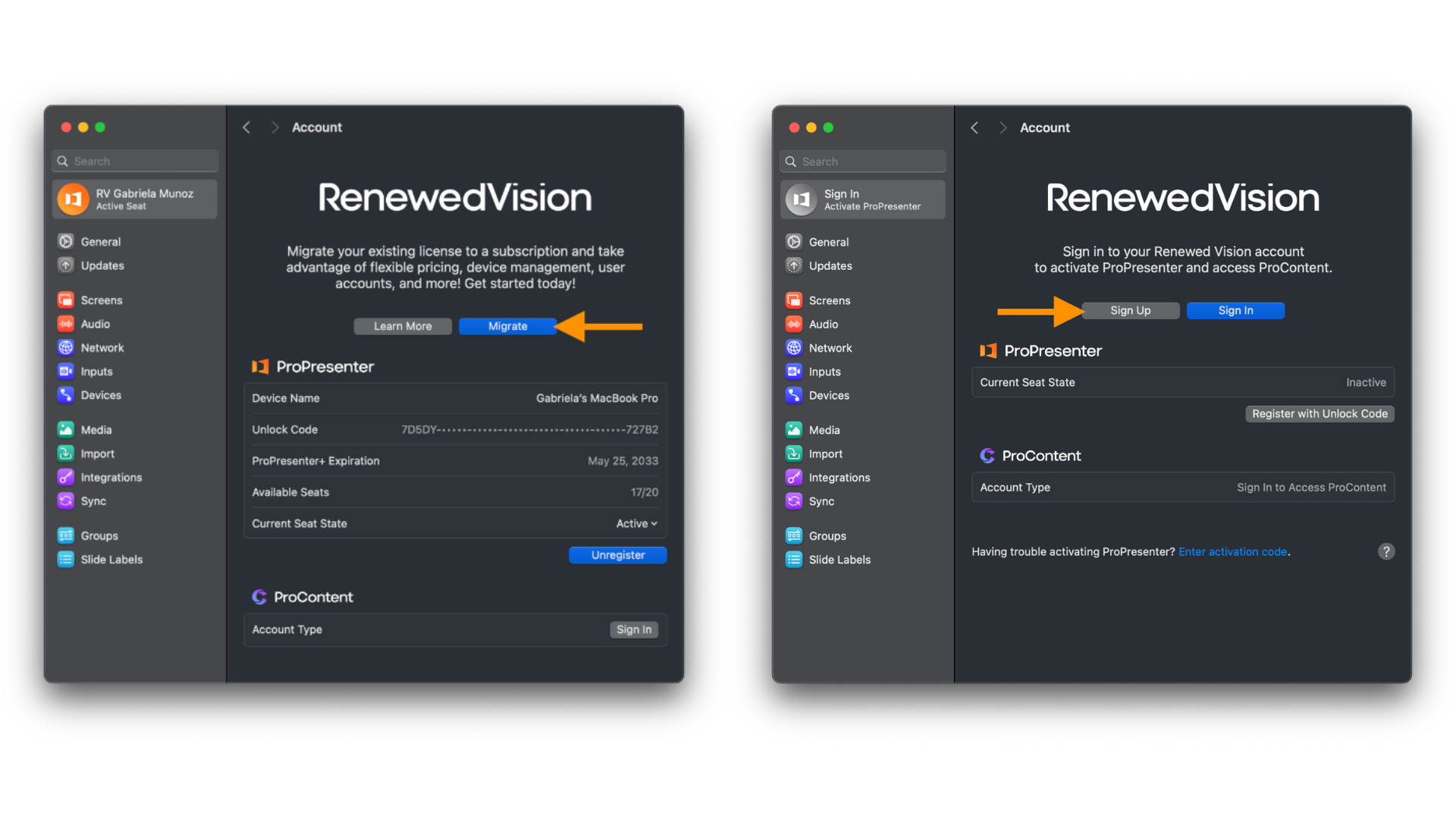Select Import icon in right window

tap(794, 453)
